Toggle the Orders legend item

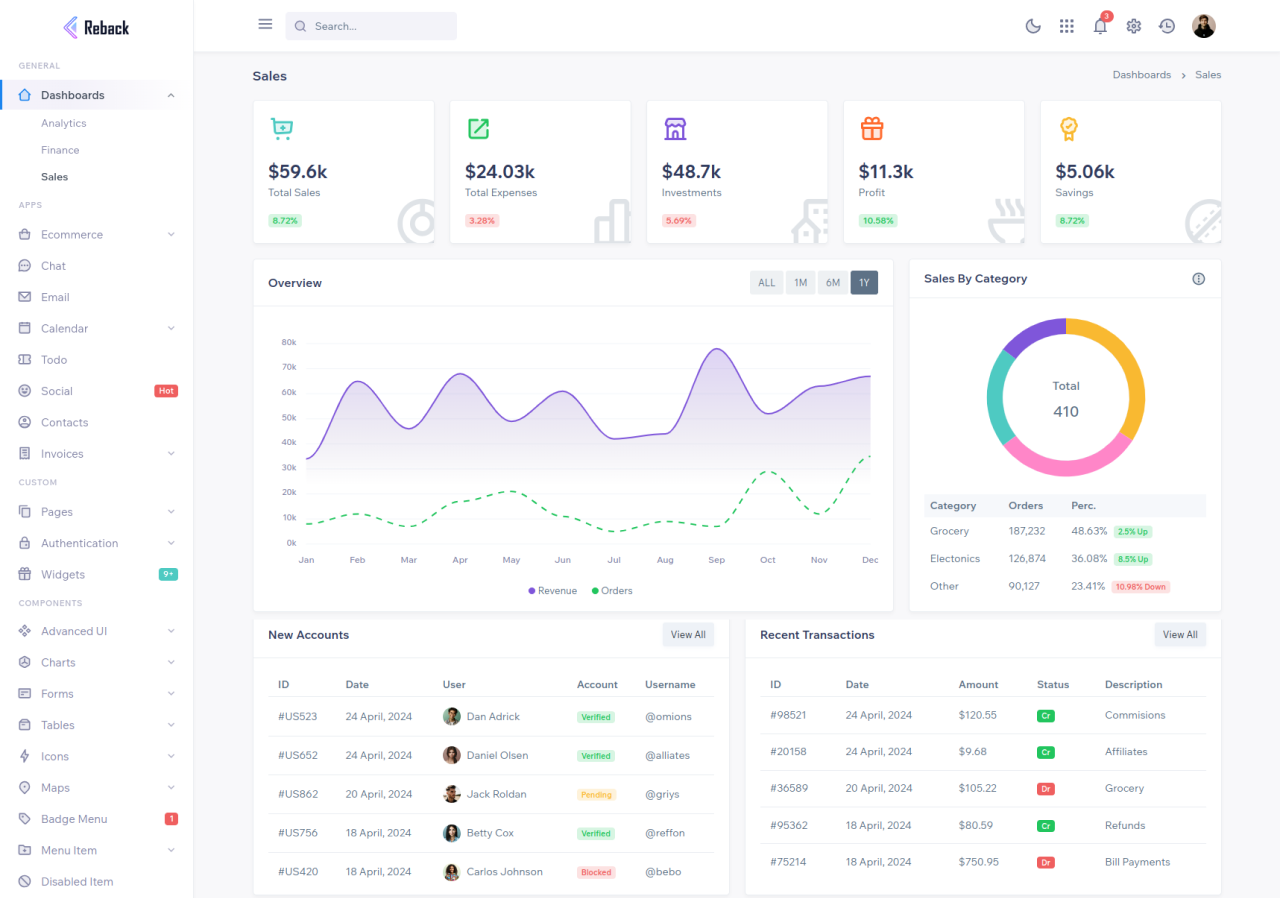coord(612,591)
